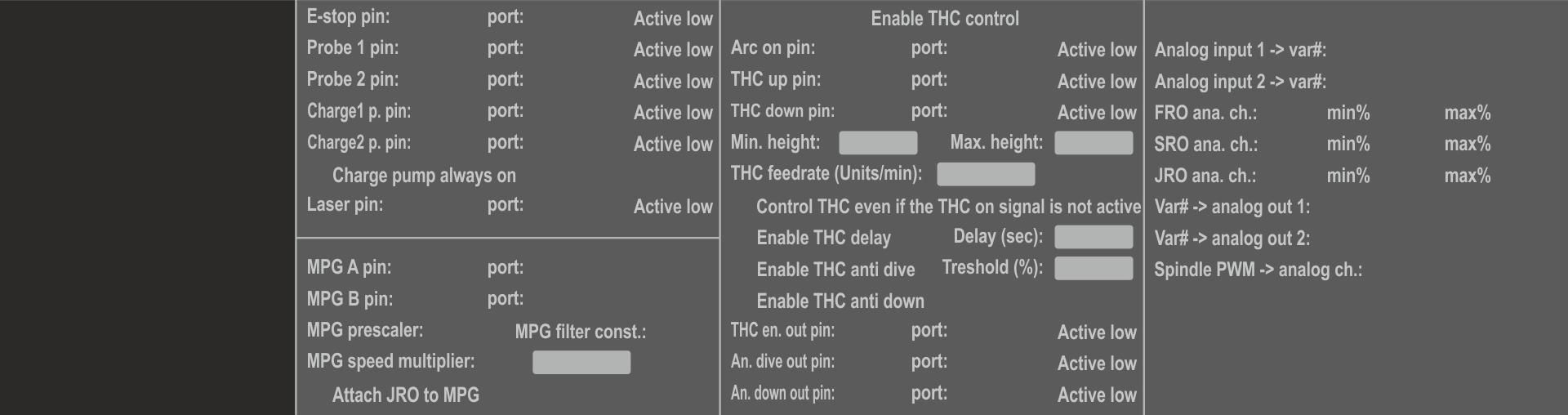Image resolution: width=1568 pixels, height=415 pixels.
Task: Select the Treshold (%) input field
Action: (x=1094, y=269)
